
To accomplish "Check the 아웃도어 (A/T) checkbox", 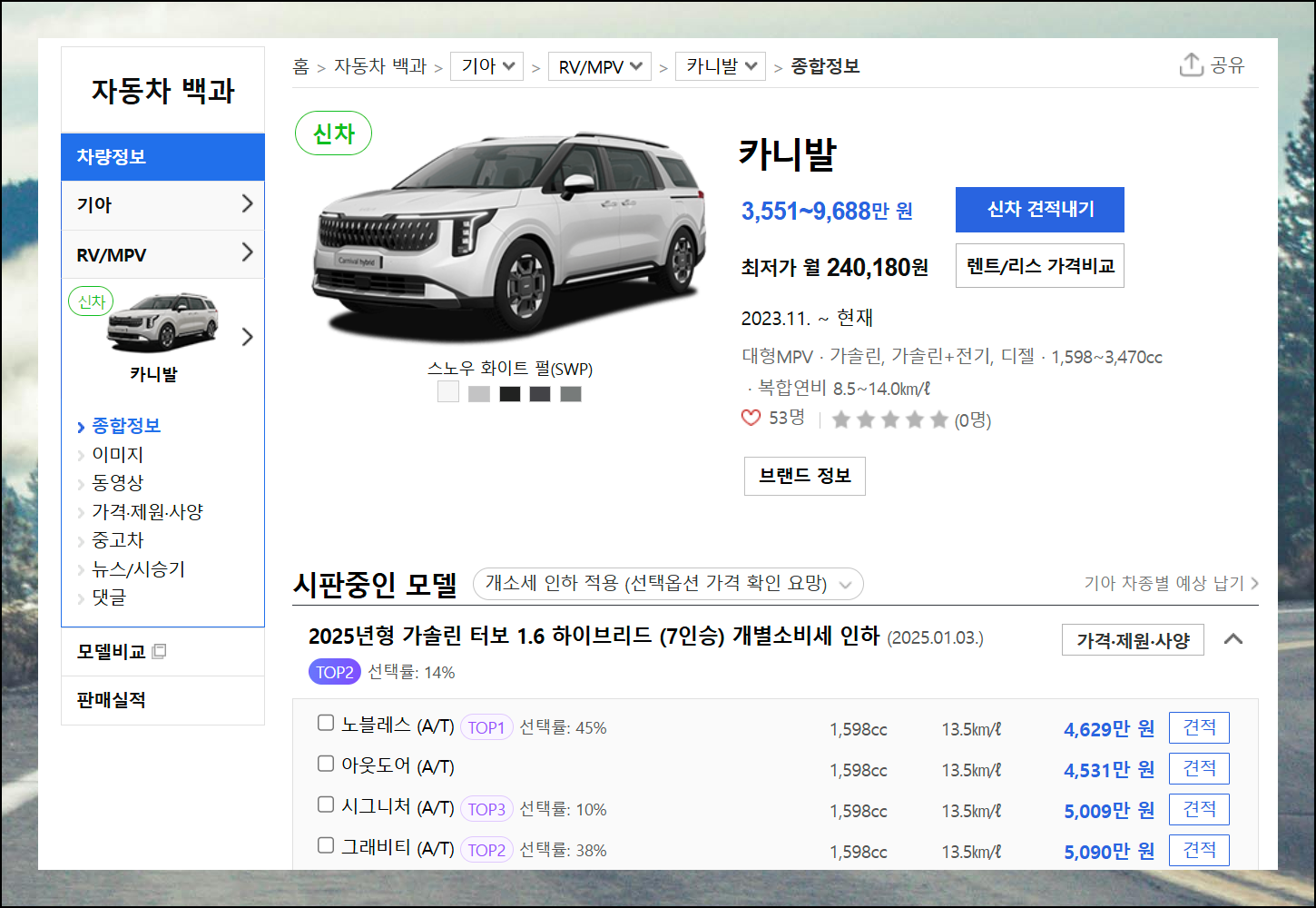I will [x=326, y=764].
